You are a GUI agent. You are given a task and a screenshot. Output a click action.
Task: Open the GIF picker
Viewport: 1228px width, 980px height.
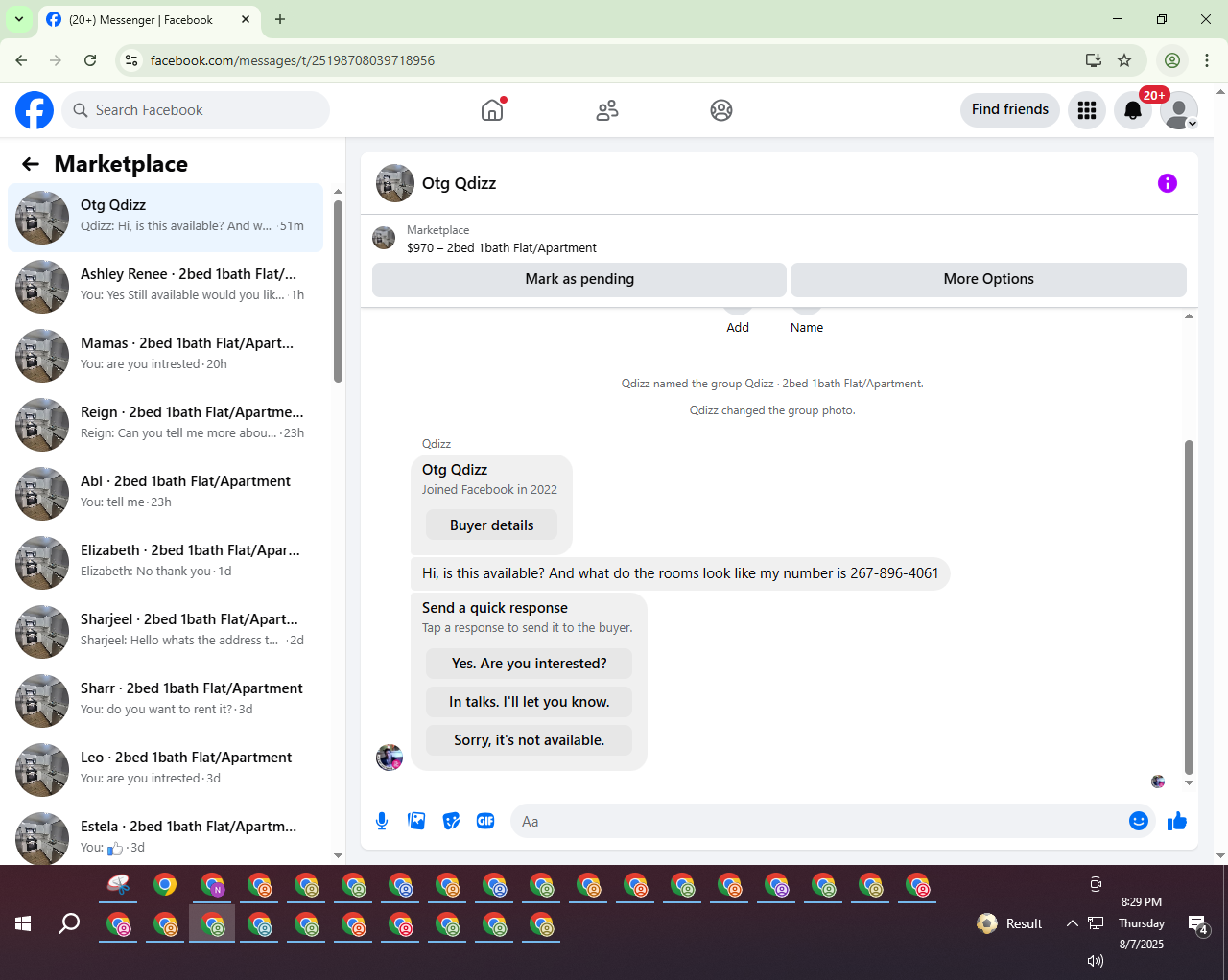[x=485, y=821]
